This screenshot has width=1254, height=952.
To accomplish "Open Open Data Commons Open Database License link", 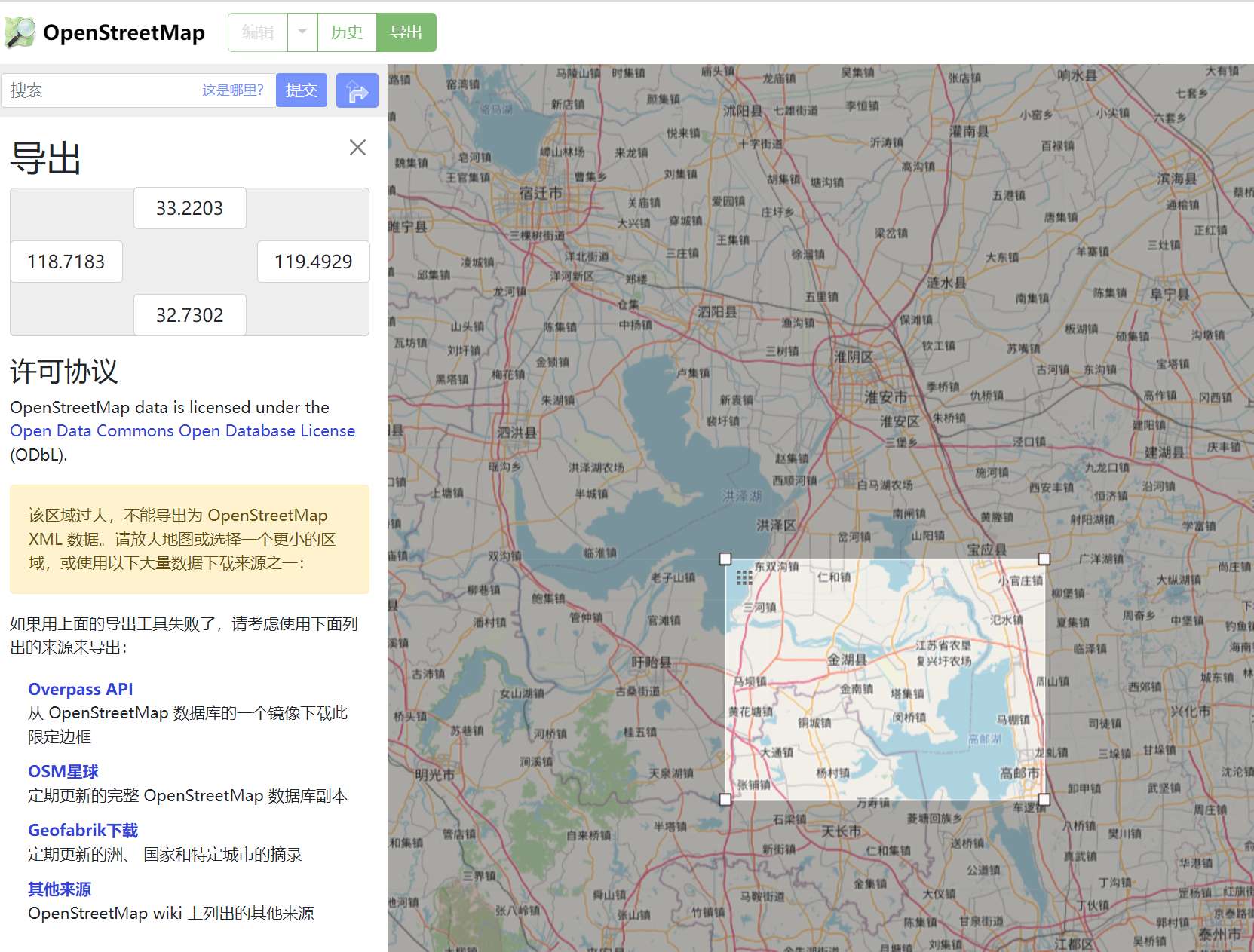I will click(182, 430).
